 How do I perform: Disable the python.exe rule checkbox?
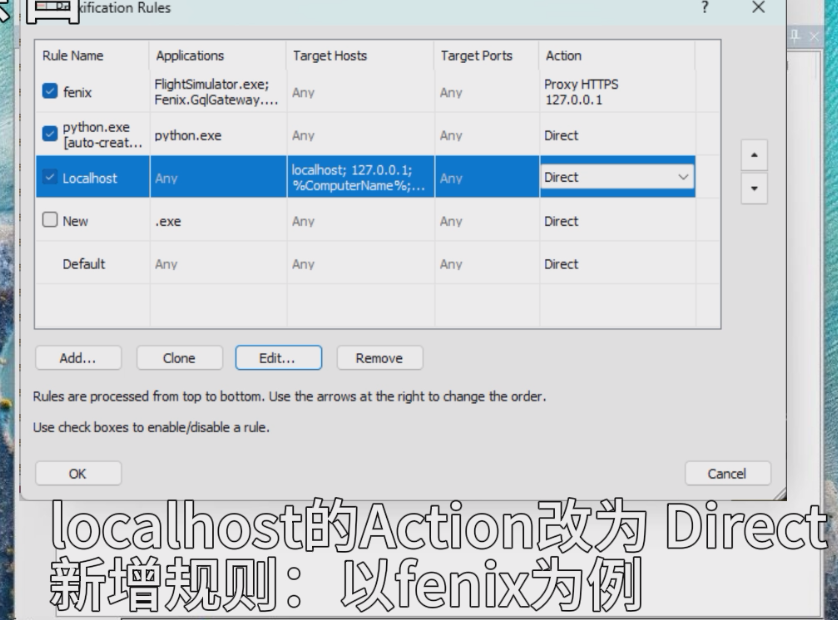tap(50, 134)
